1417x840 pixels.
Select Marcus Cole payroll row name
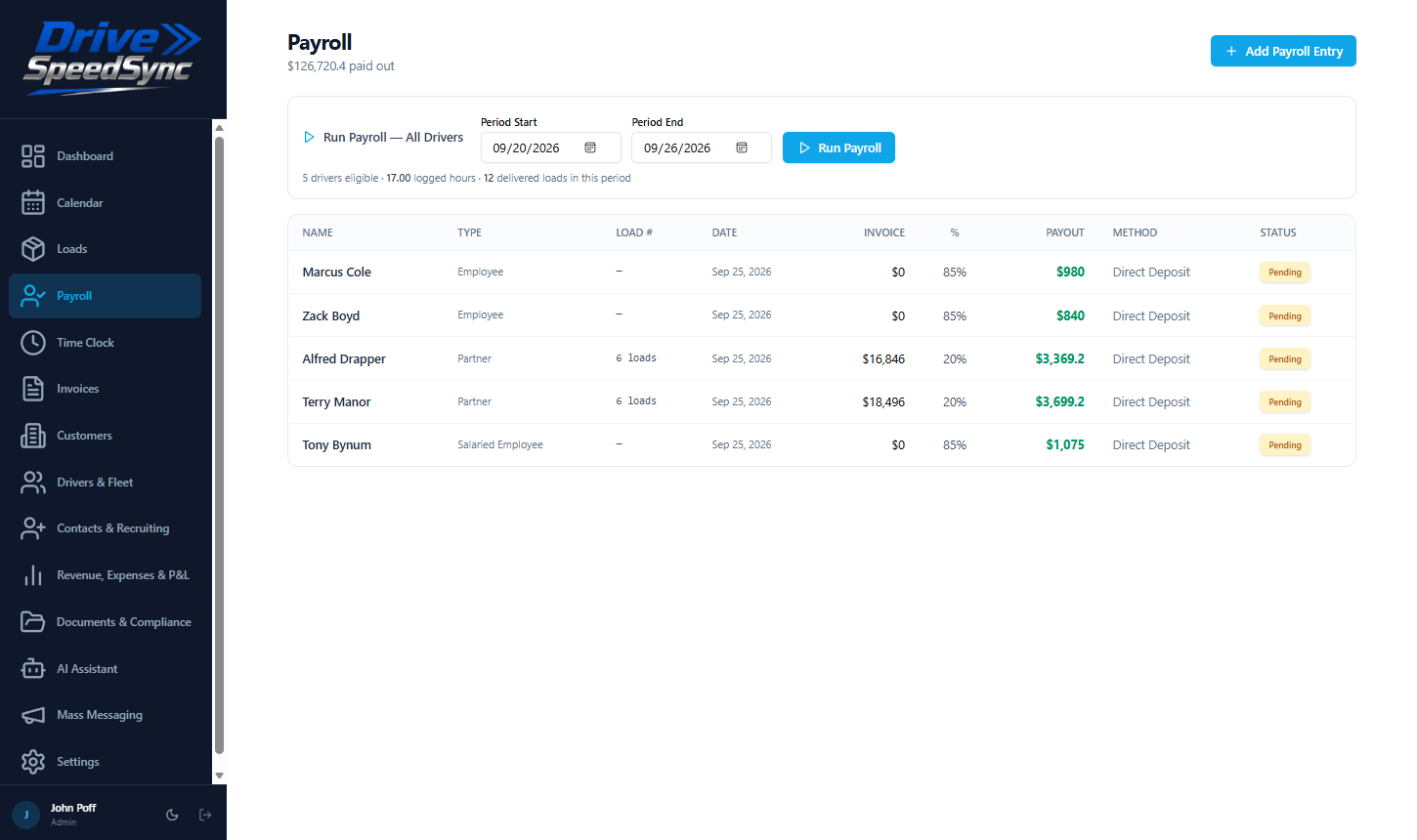(337, 273)
